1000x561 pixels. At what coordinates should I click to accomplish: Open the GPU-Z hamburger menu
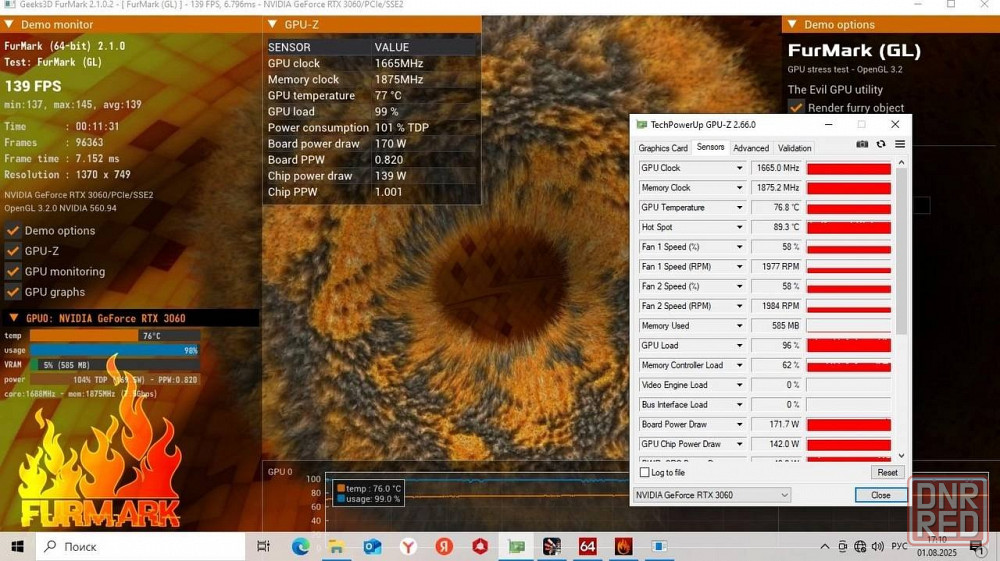(x=900, y=145)
